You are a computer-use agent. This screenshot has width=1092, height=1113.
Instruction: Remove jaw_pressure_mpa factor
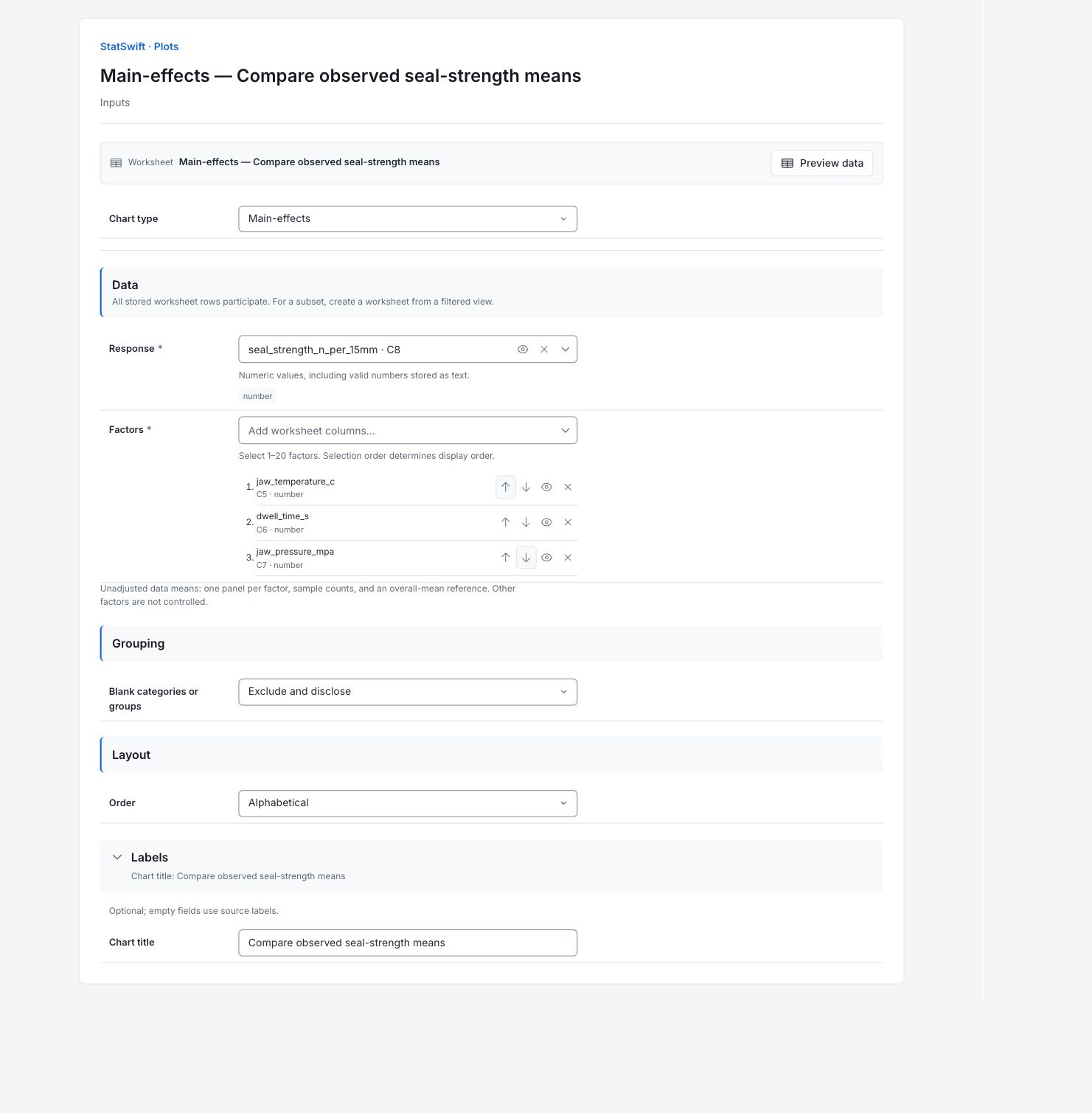click(568, 558)
